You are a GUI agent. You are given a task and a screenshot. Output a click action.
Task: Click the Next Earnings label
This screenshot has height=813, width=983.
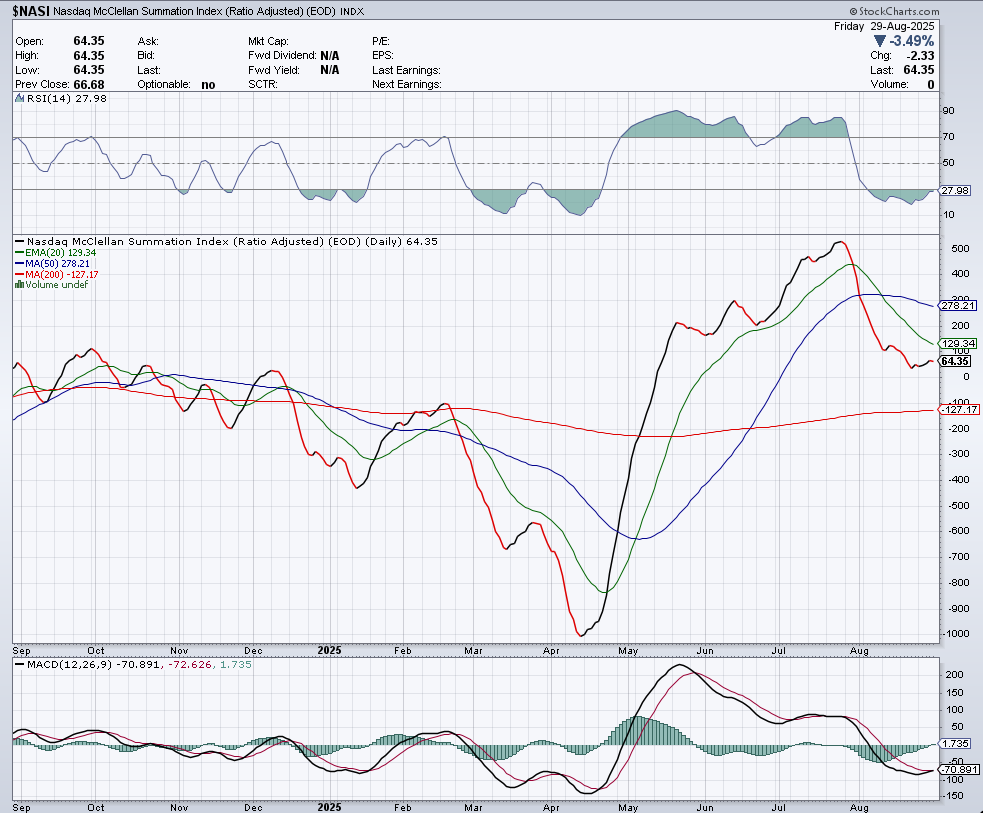(407, 85)
